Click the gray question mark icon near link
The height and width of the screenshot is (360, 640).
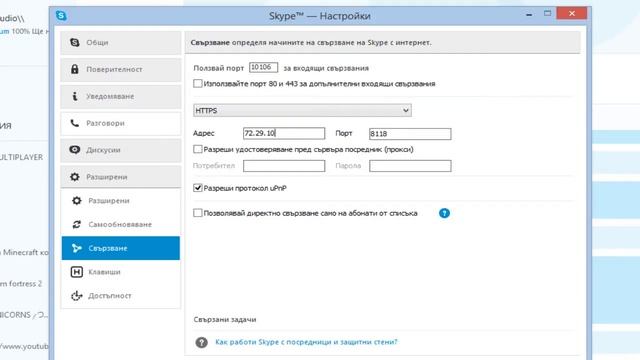[201, 342]
